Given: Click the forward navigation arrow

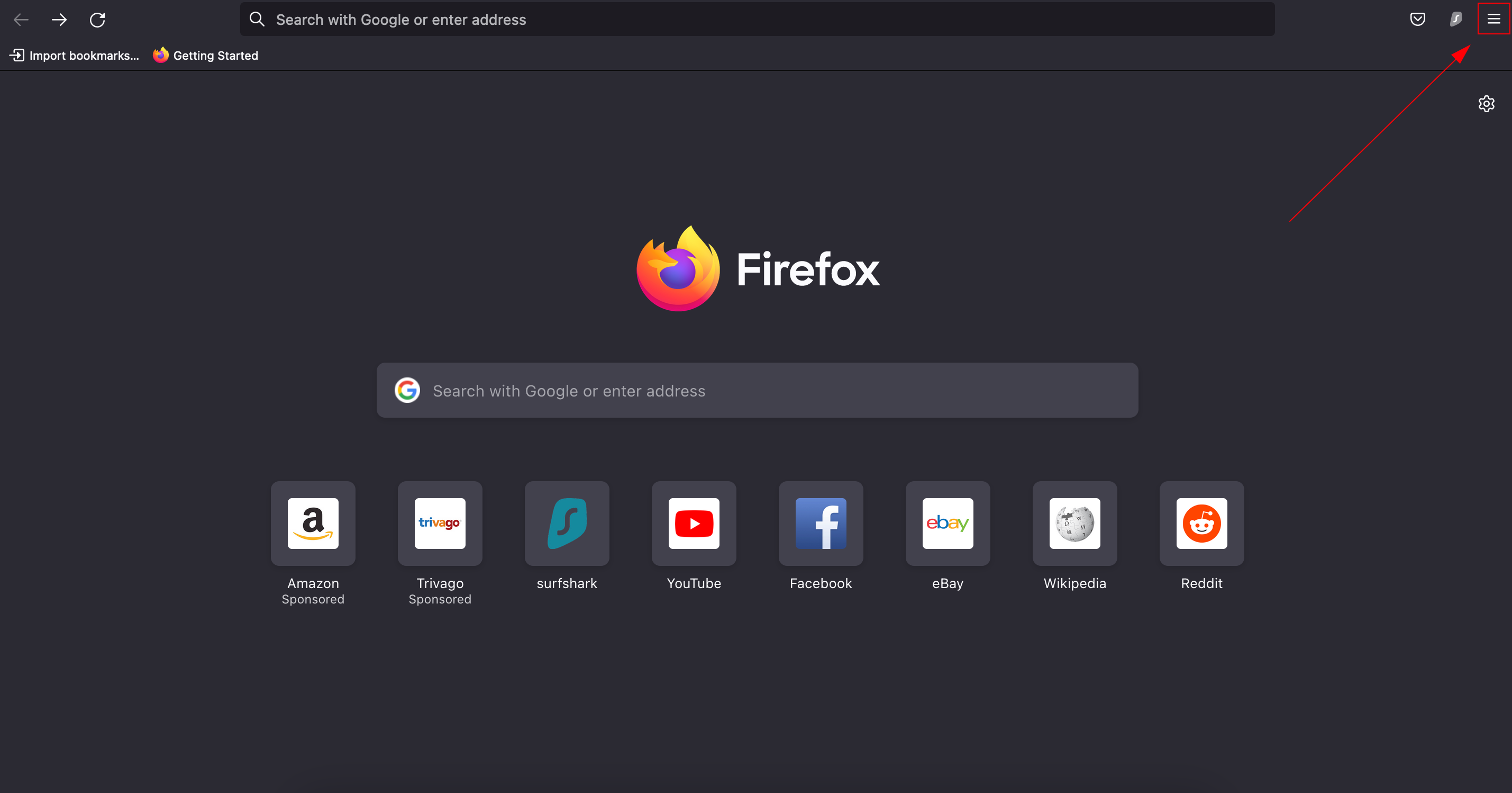Looking at the screenshot, I should 59,20.
